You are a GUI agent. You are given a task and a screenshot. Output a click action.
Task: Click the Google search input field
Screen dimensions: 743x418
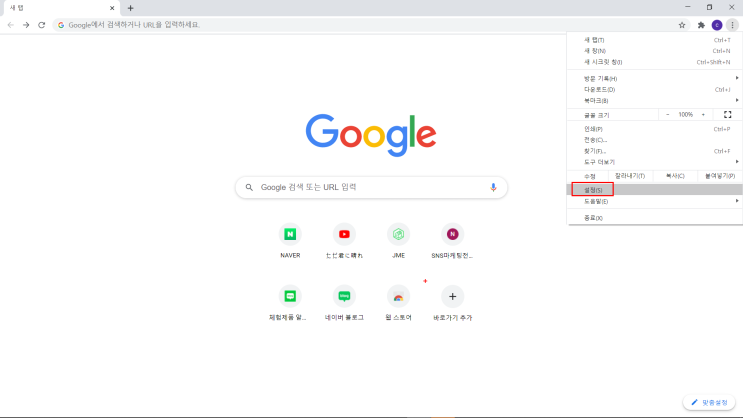coord(371,187)
